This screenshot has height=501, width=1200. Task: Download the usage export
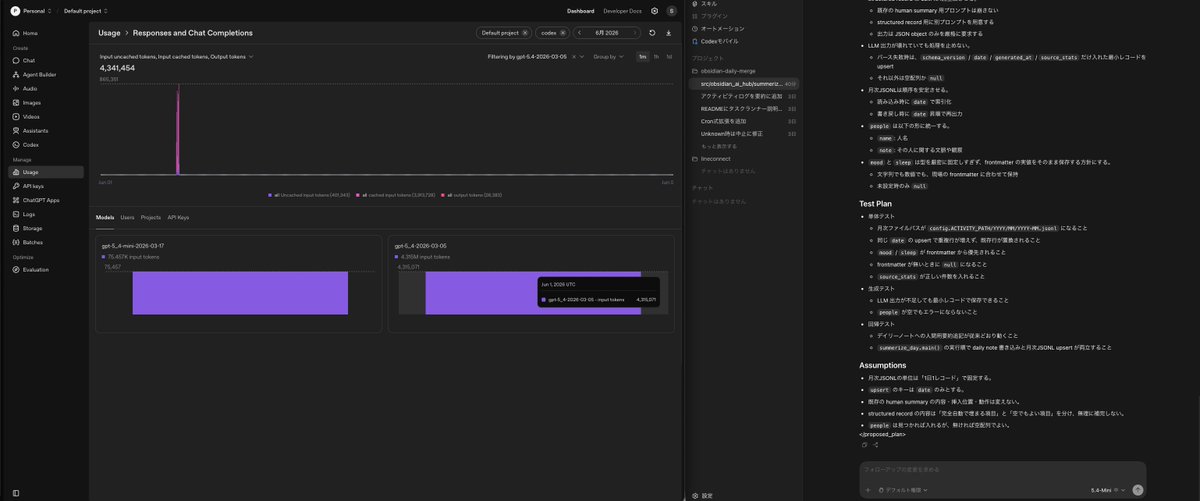pos(668,33)
